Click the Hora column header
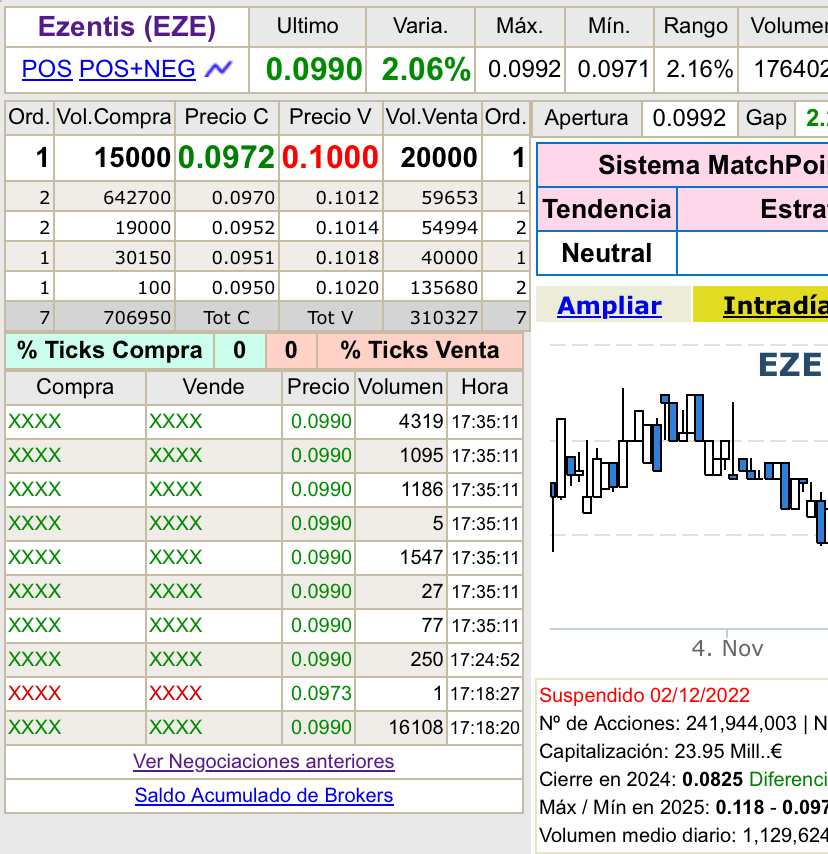 coord(484,387)
